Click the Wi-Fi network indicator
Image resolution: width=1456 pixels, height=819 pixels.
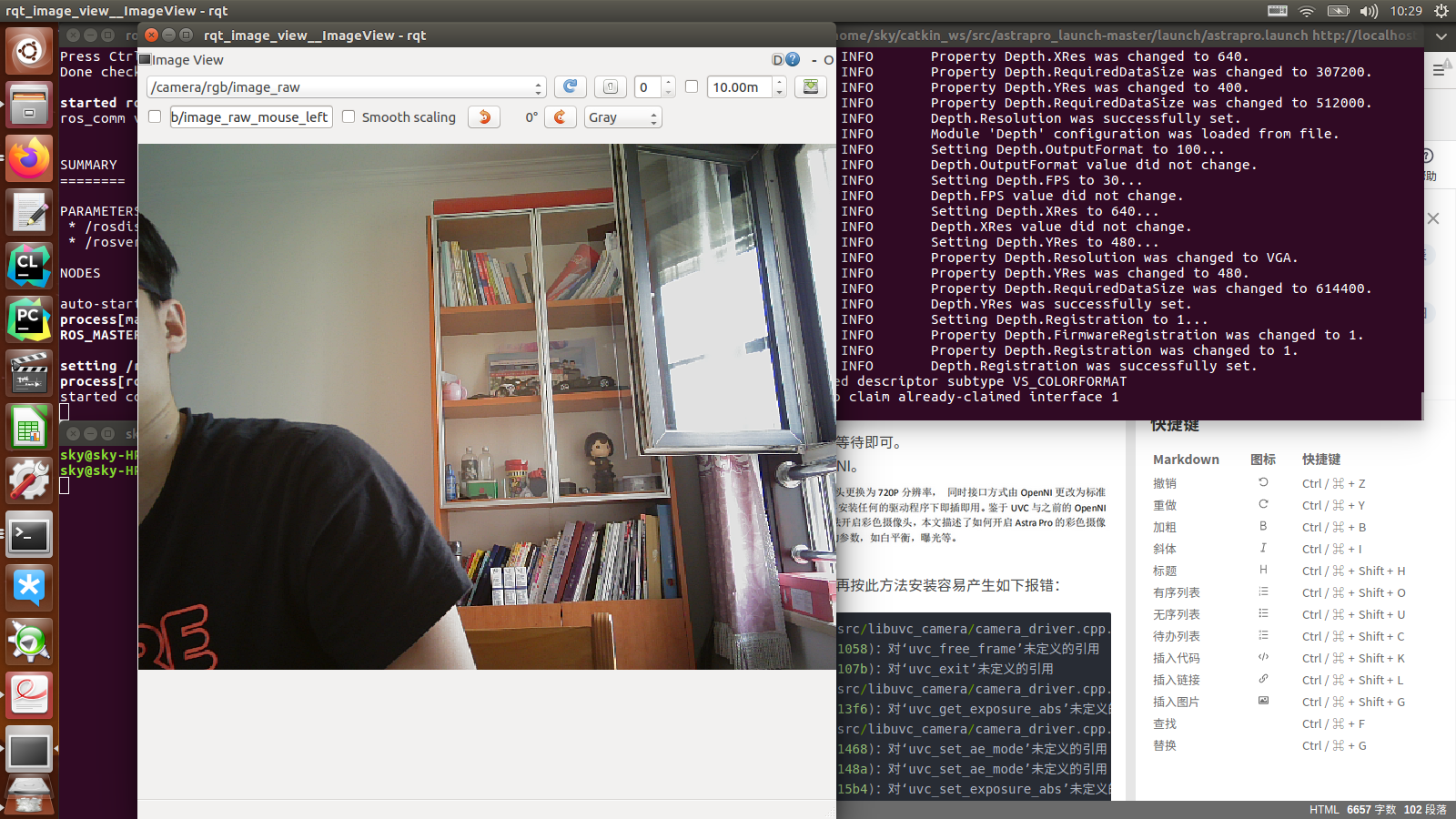click(1307, 11)
